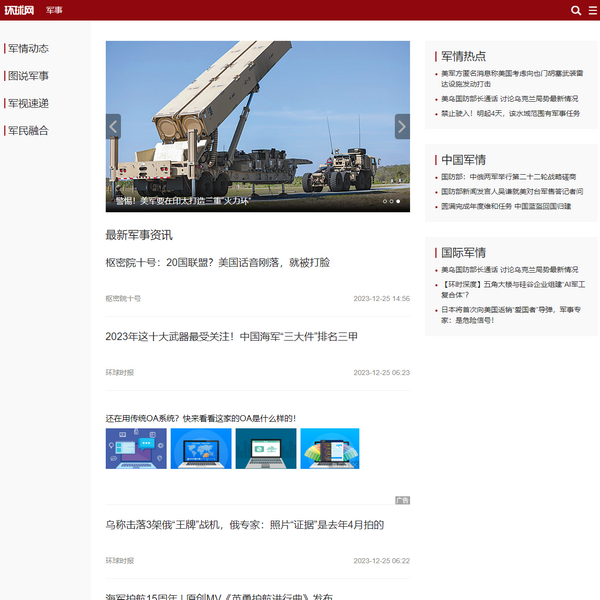
Task: Open the 军事 channel in the header
Action: (55, 10)
